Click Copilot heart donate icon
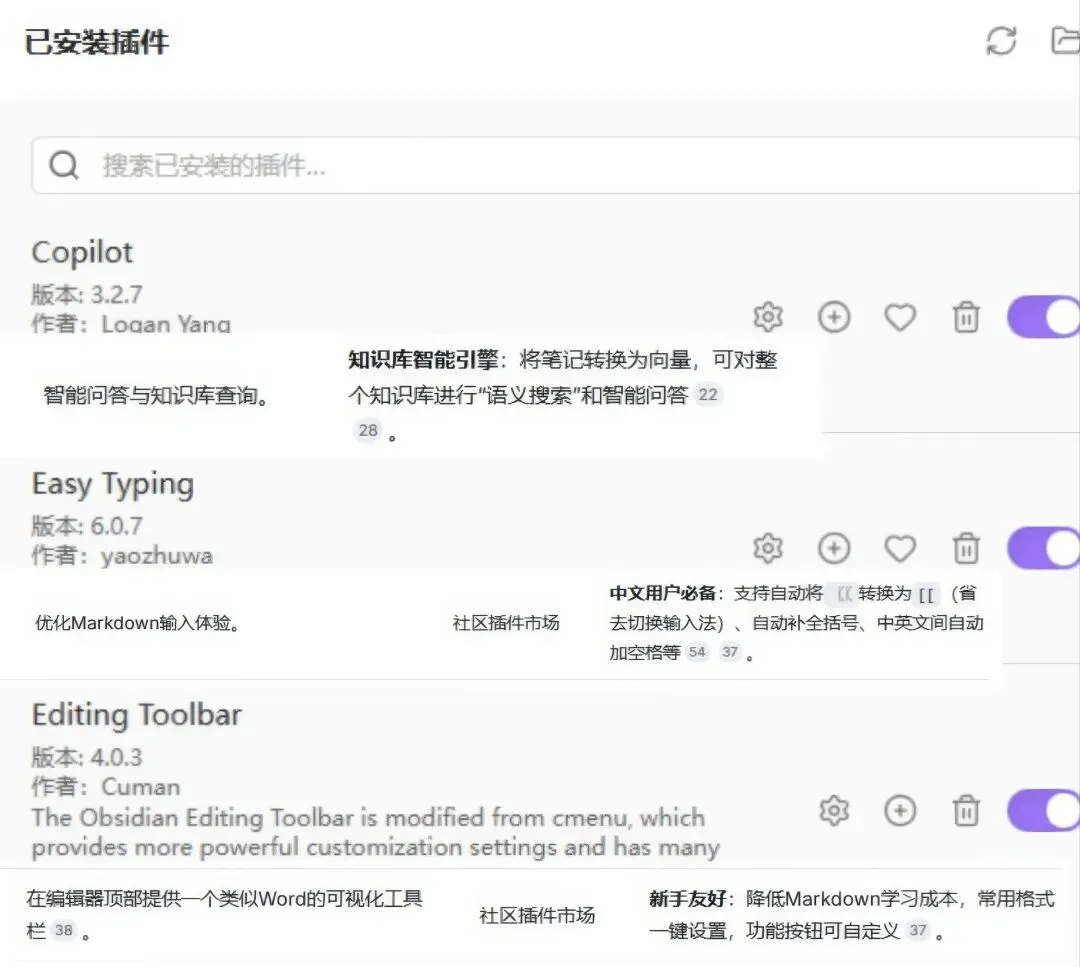The width and height of the screenshot is (1080, 967). pyautogui.click(x=900, y=318)
